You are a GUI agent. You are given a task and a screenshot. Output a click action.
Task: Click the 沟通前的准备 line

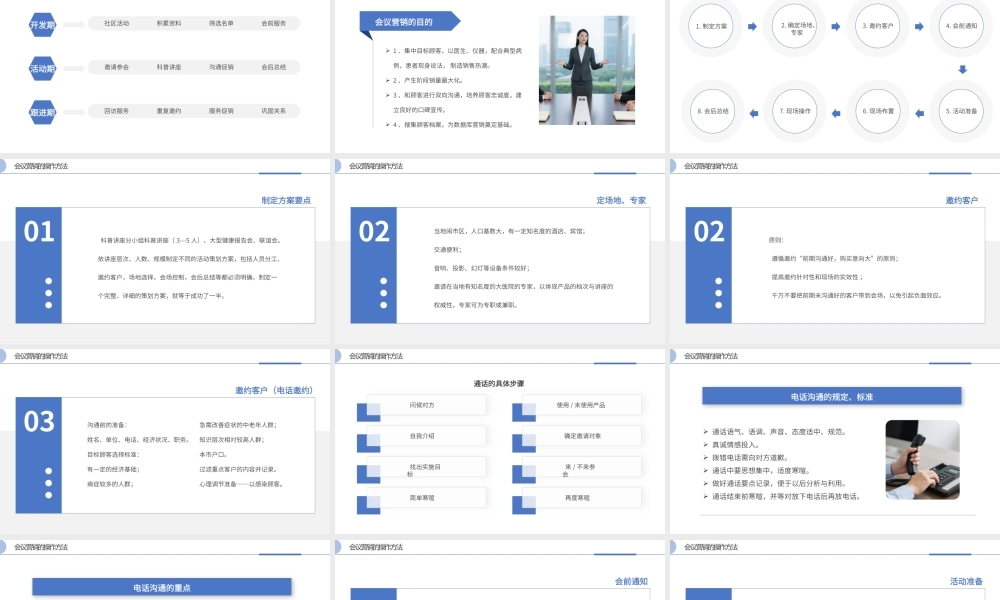(107, 425)
